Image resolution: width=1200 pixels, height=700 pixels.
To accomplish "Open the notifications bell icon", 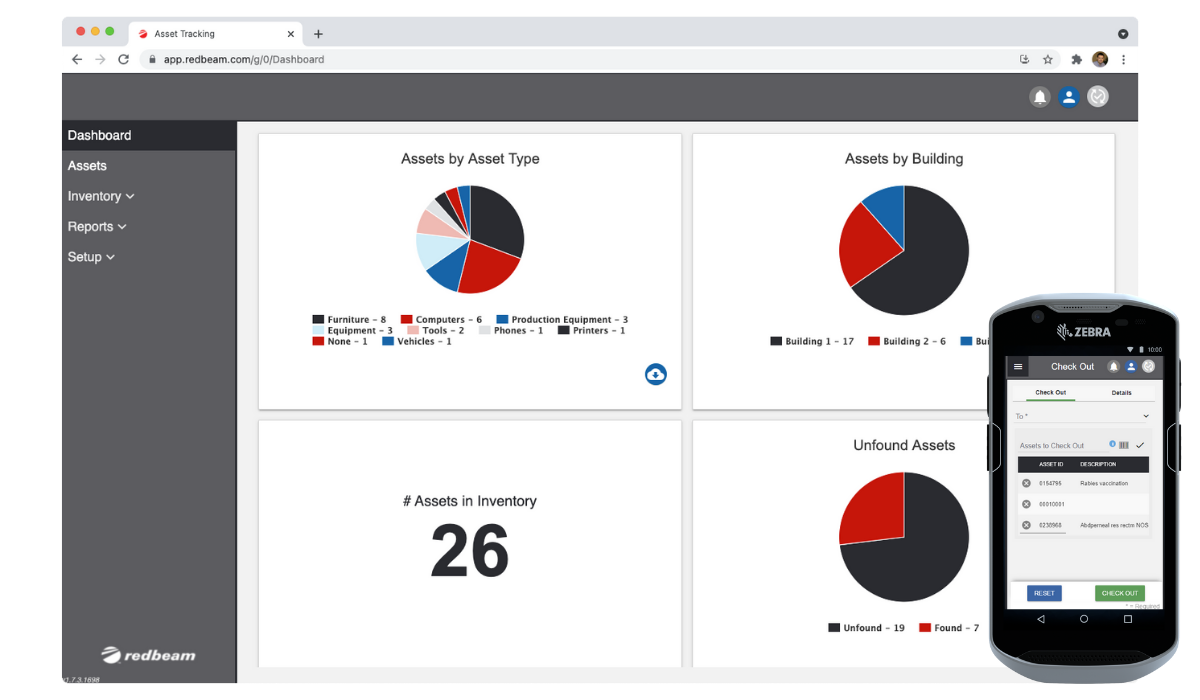I will coord(1040,97).
